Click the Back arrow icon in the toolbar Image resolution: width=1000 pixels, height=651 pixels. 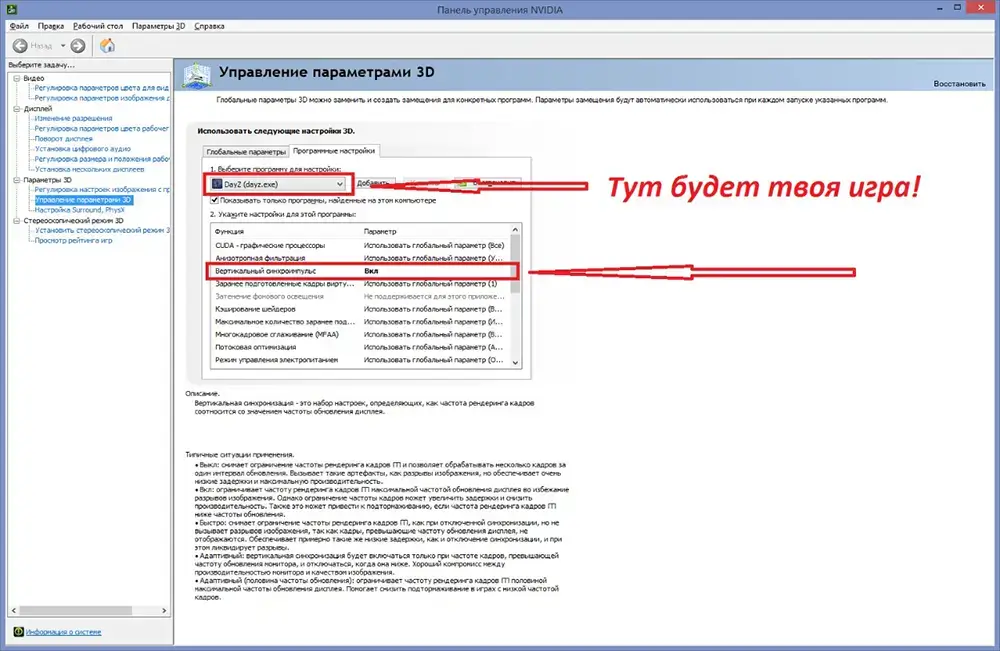click(20, 46)
